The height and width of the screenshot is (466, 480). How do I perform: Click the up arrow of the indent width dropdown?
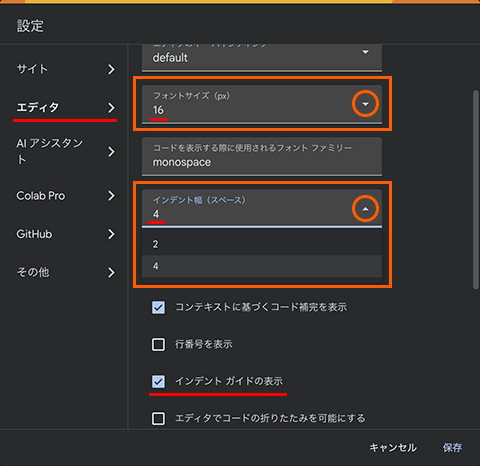(x=365, y=209)
